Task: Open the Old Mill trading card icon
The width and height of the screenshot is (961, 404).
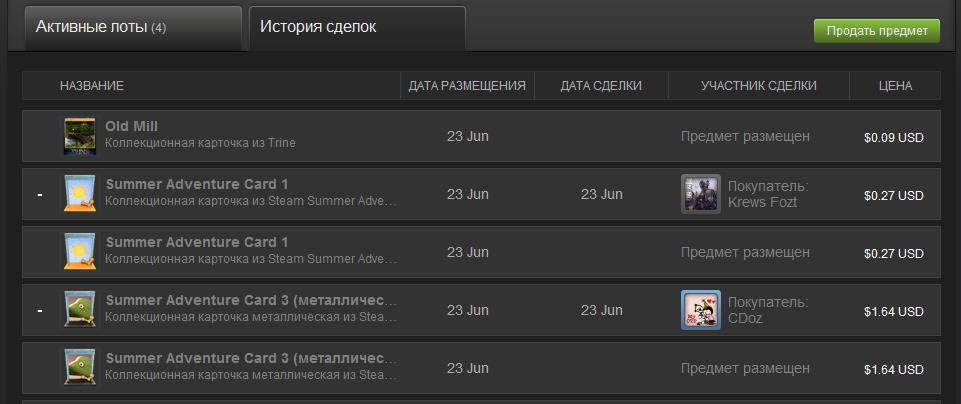Action: pos(80,136)
